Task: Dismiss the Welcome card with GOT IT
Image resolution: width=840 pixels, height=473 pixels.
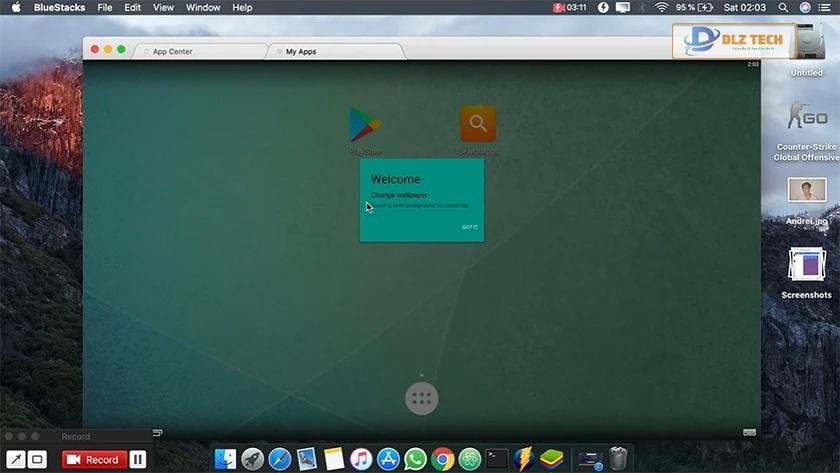Action: point(469,227)
